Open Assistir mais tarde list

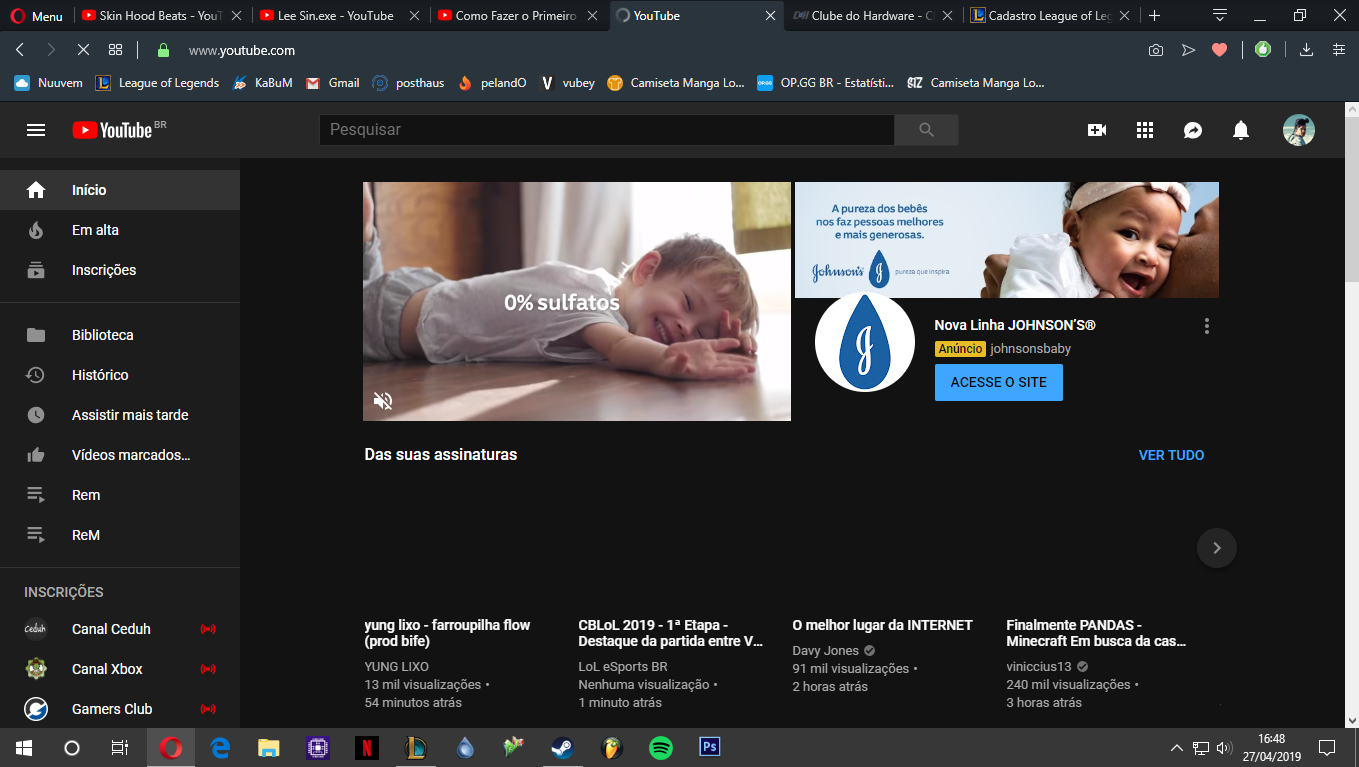[x=120, y=415]
